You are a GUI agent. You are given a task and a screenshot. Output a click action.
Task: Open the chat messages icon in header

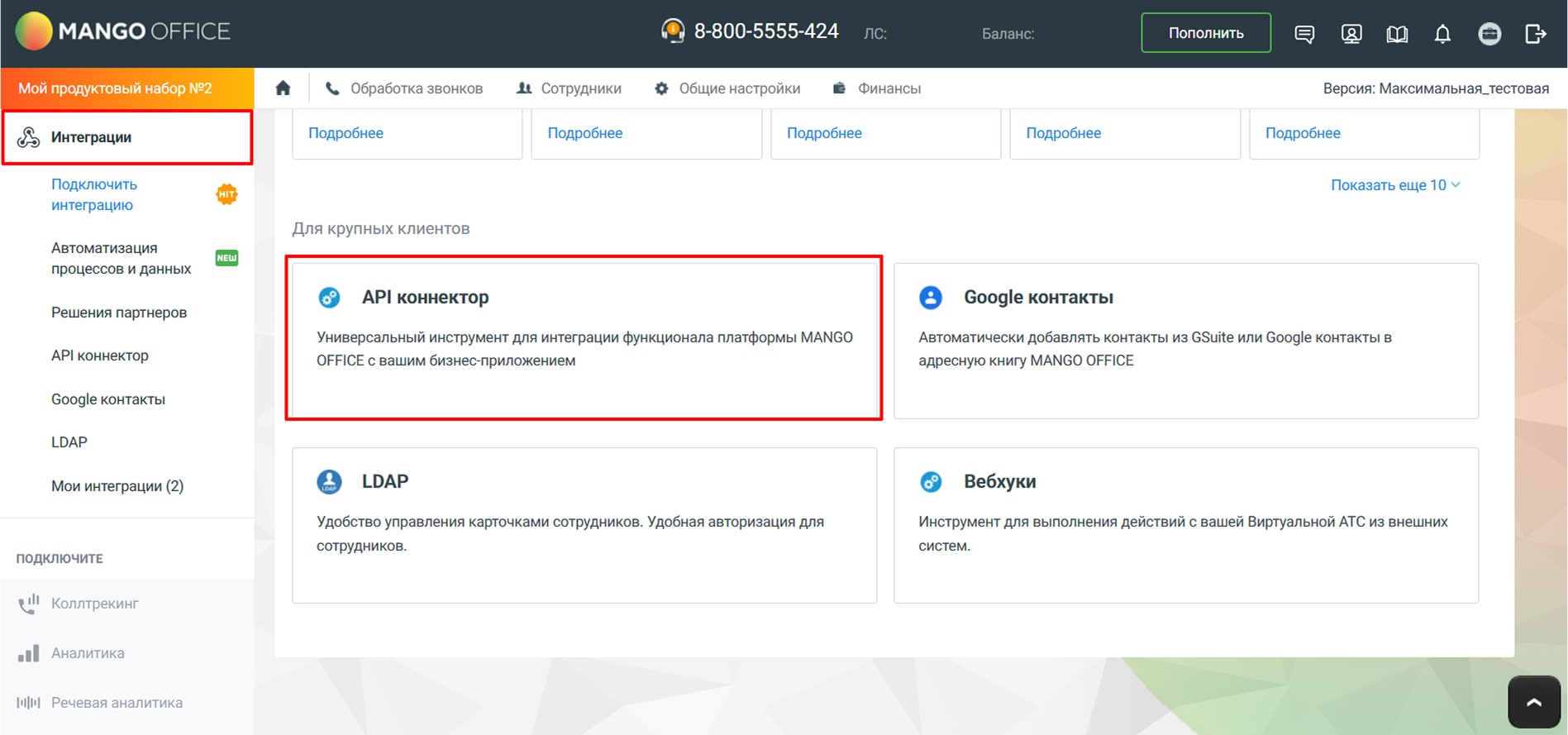tap(1304, 34)
